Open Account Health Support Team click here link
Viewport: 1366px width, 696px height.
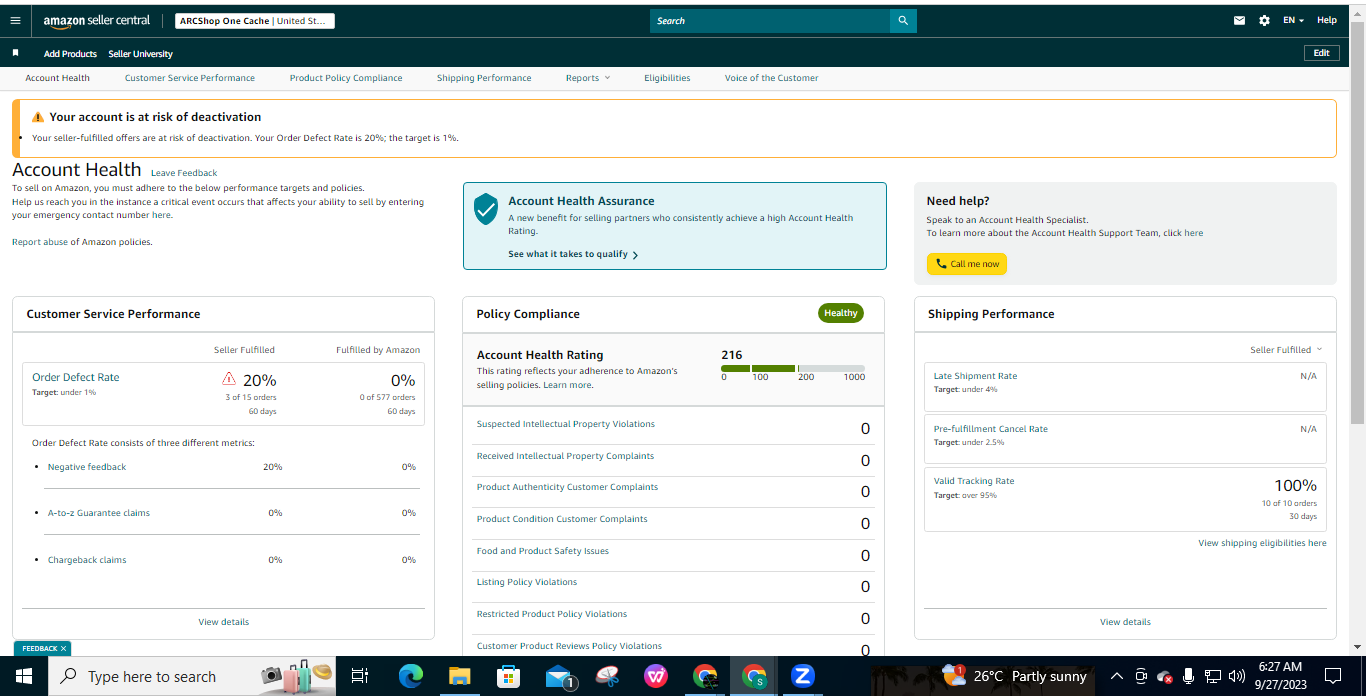1183,233
